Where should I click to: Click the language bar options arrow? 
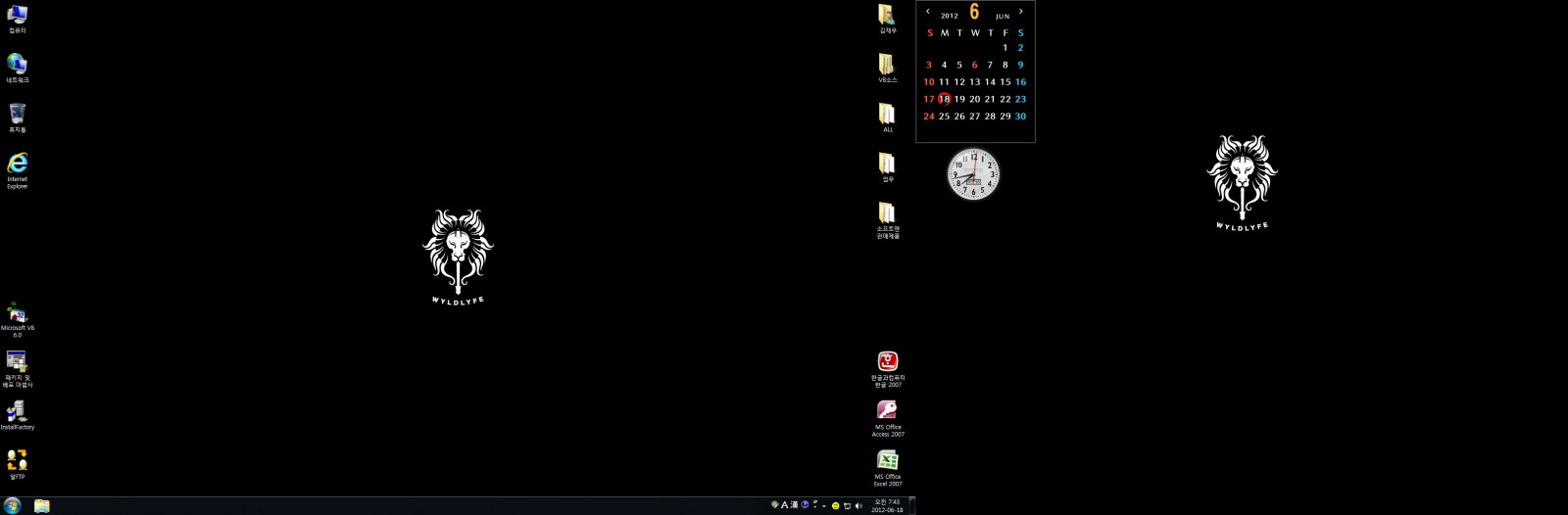(x=814, y=507)
